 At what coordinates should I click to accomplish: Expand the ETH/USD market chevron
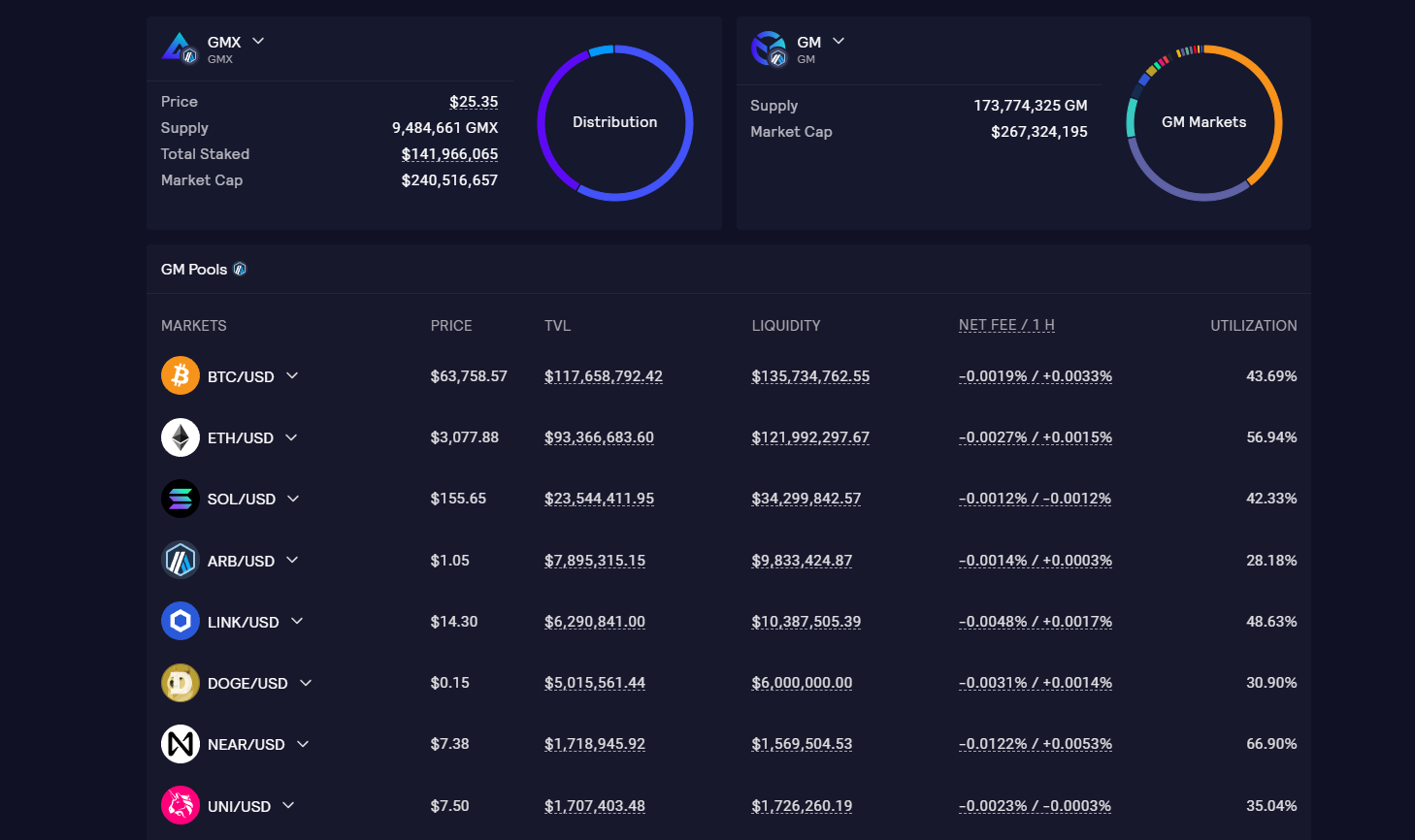291,437
